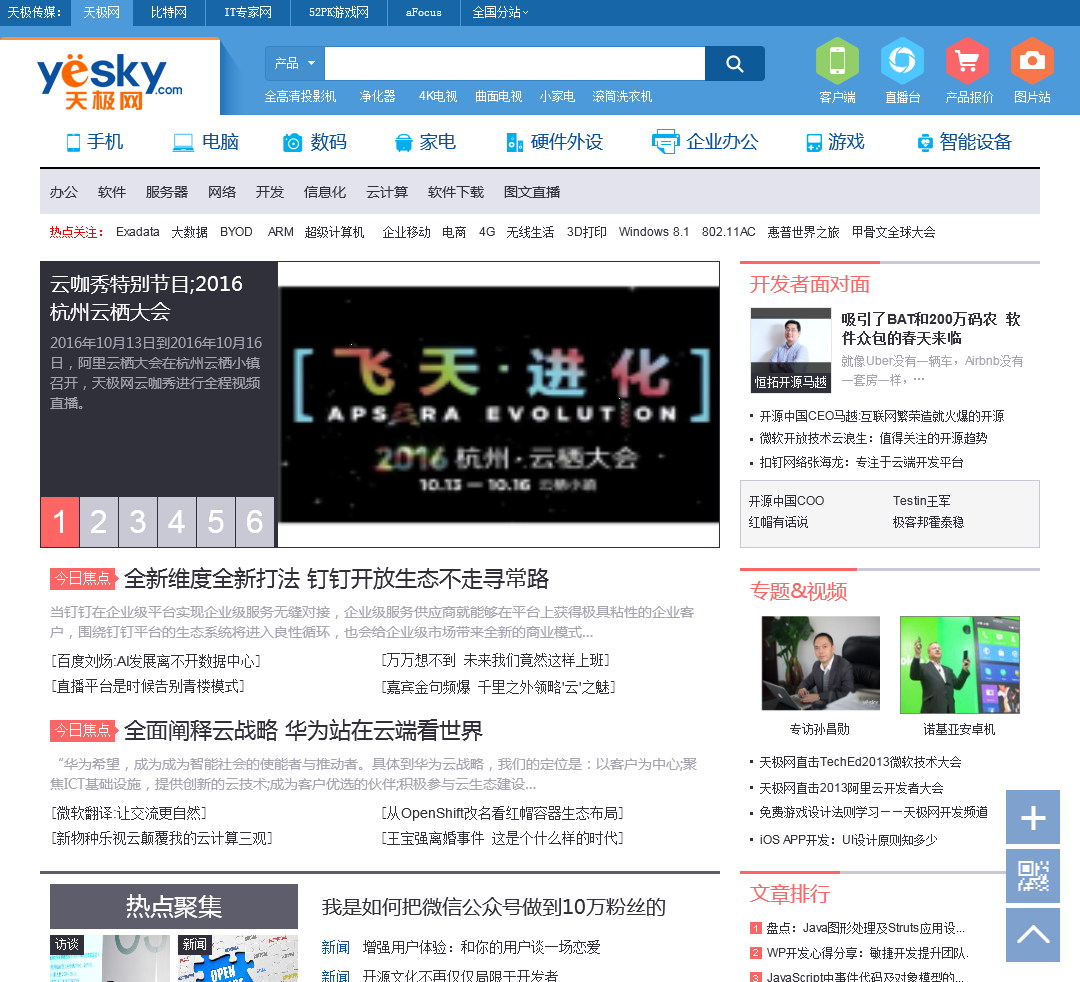Open headline 全面阐释云战略 华为站在云端看世界
Screen dimensions: 1080x982
tap(303, 731)
